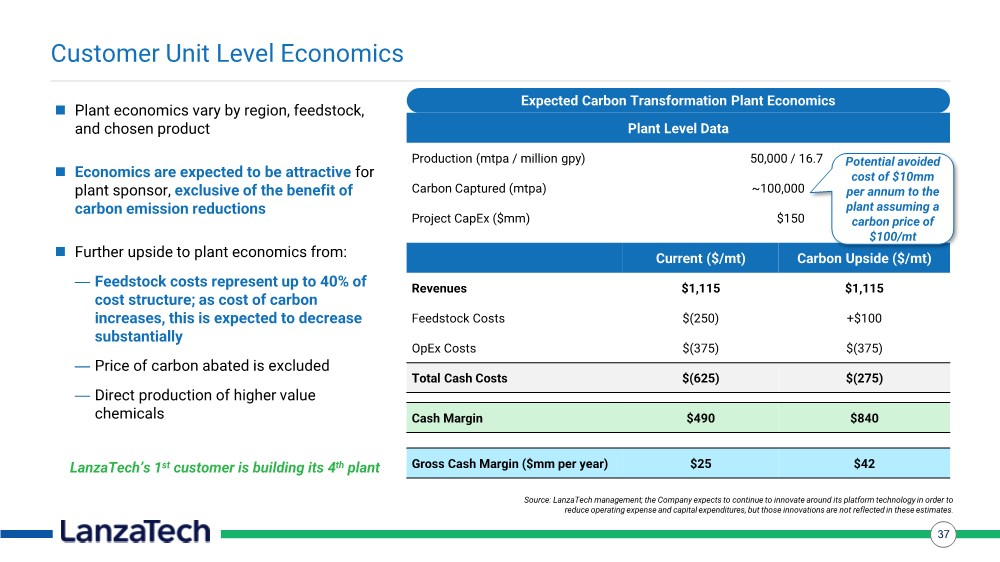
Task: Click the $(625) total cash costs value
Action: pos(700,378)
